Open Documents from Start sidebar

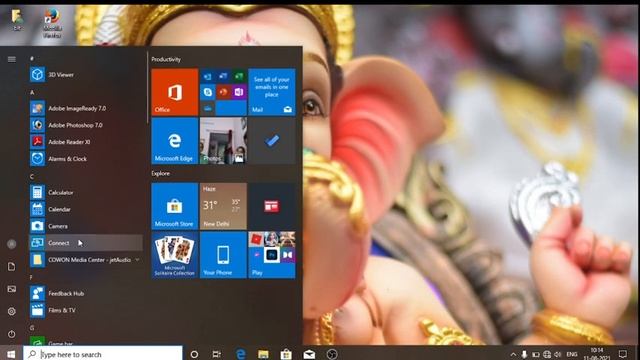tap(11, 267)
